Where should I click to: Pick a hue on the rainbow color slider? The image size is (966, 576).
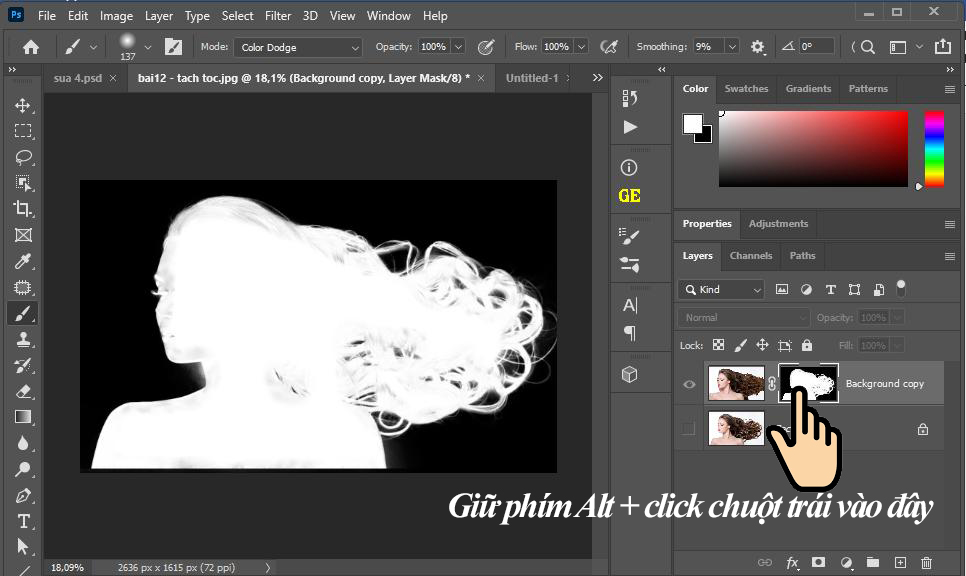point(934,150)
